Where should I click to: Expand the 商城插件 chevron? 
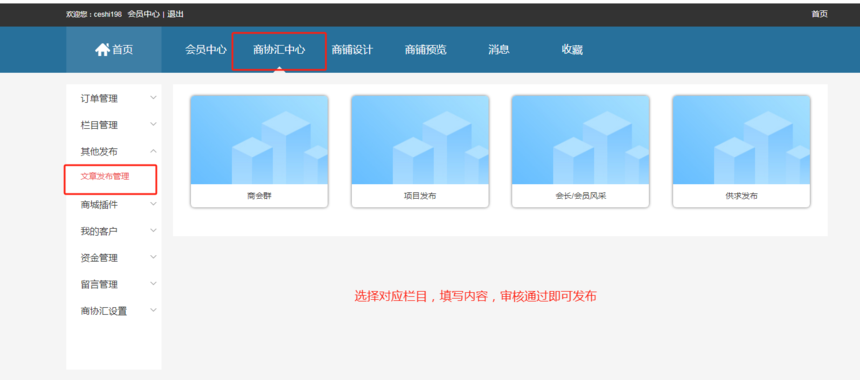[x=154, y=204]
